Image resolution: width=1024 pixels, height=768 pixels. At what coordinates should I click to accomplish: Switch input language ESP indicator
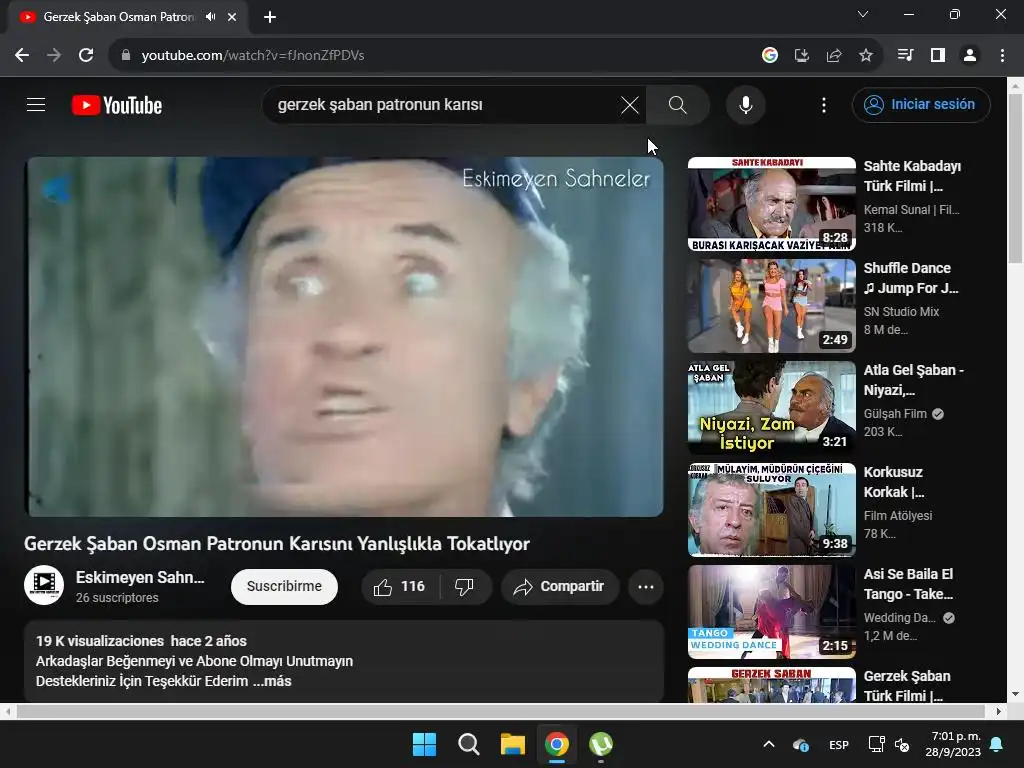coord(839,744)
